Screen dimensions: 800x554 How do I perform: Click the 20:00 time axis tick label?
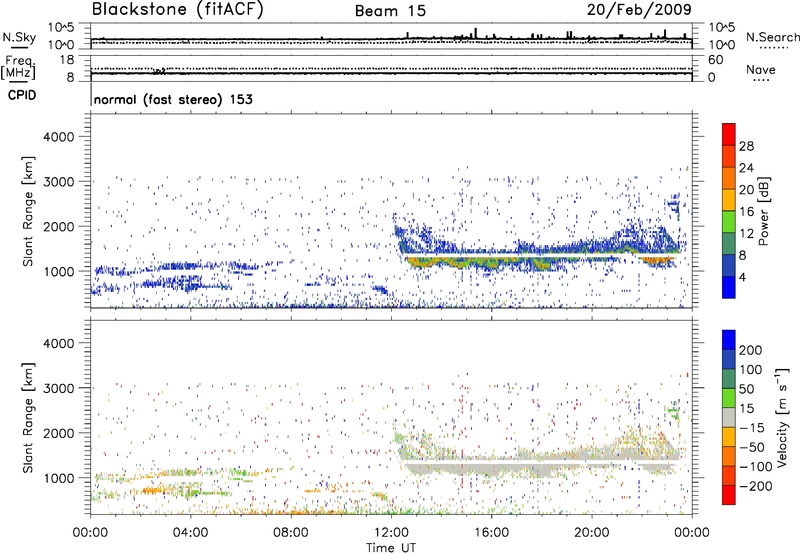591,533
